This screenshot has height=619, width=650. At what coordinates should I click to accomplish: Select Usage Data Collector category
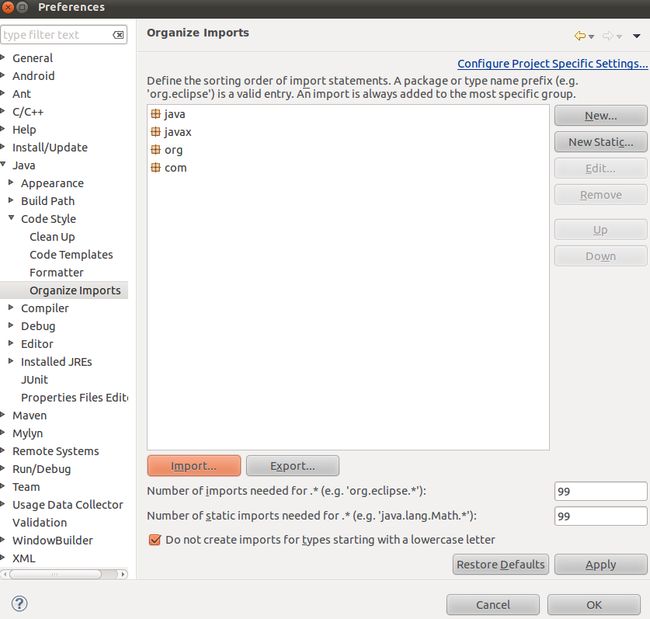(68, 505)
